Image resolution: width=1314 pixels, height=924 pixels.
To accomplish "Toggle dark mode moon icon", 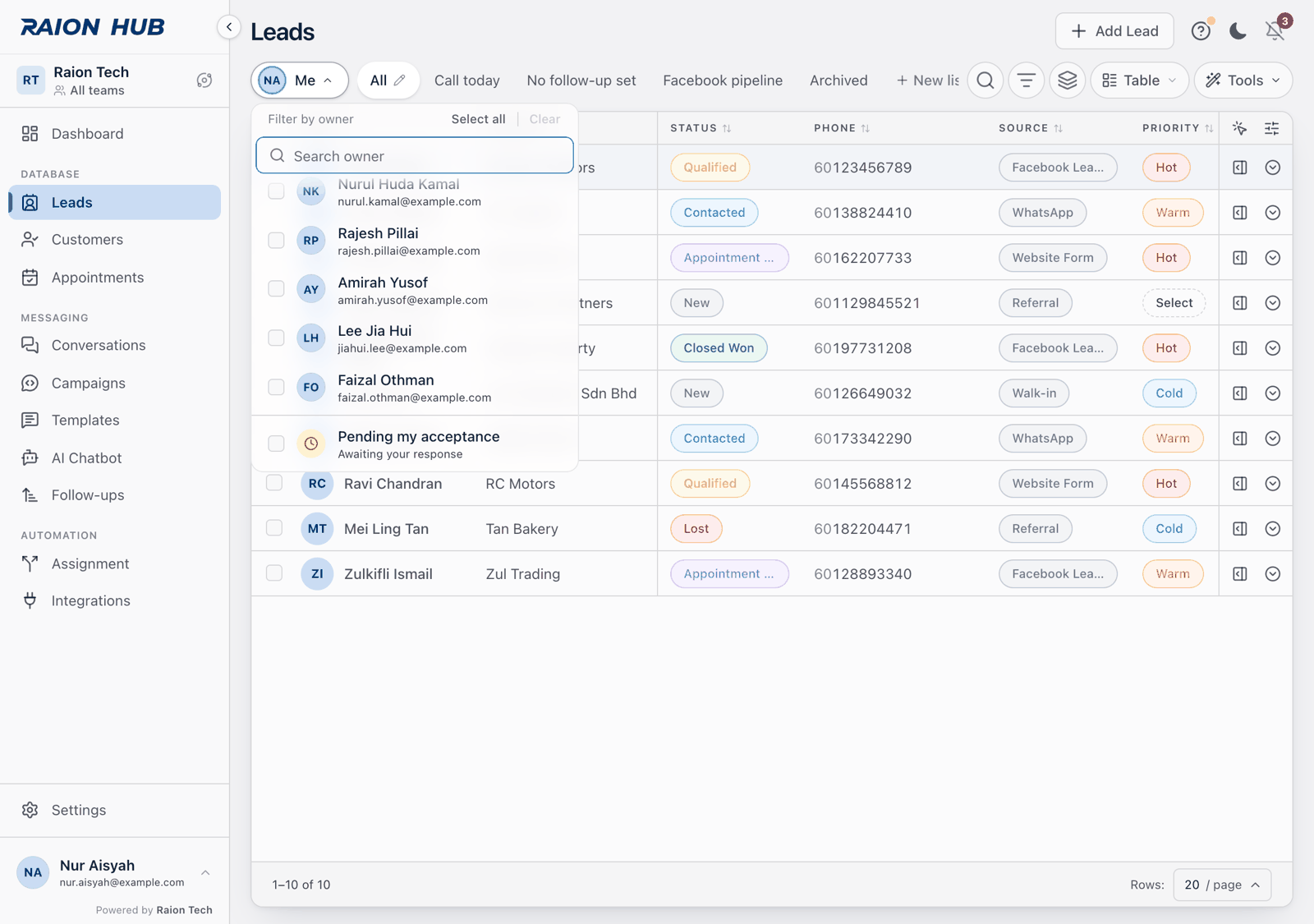I will click(x=1238, y=31).
